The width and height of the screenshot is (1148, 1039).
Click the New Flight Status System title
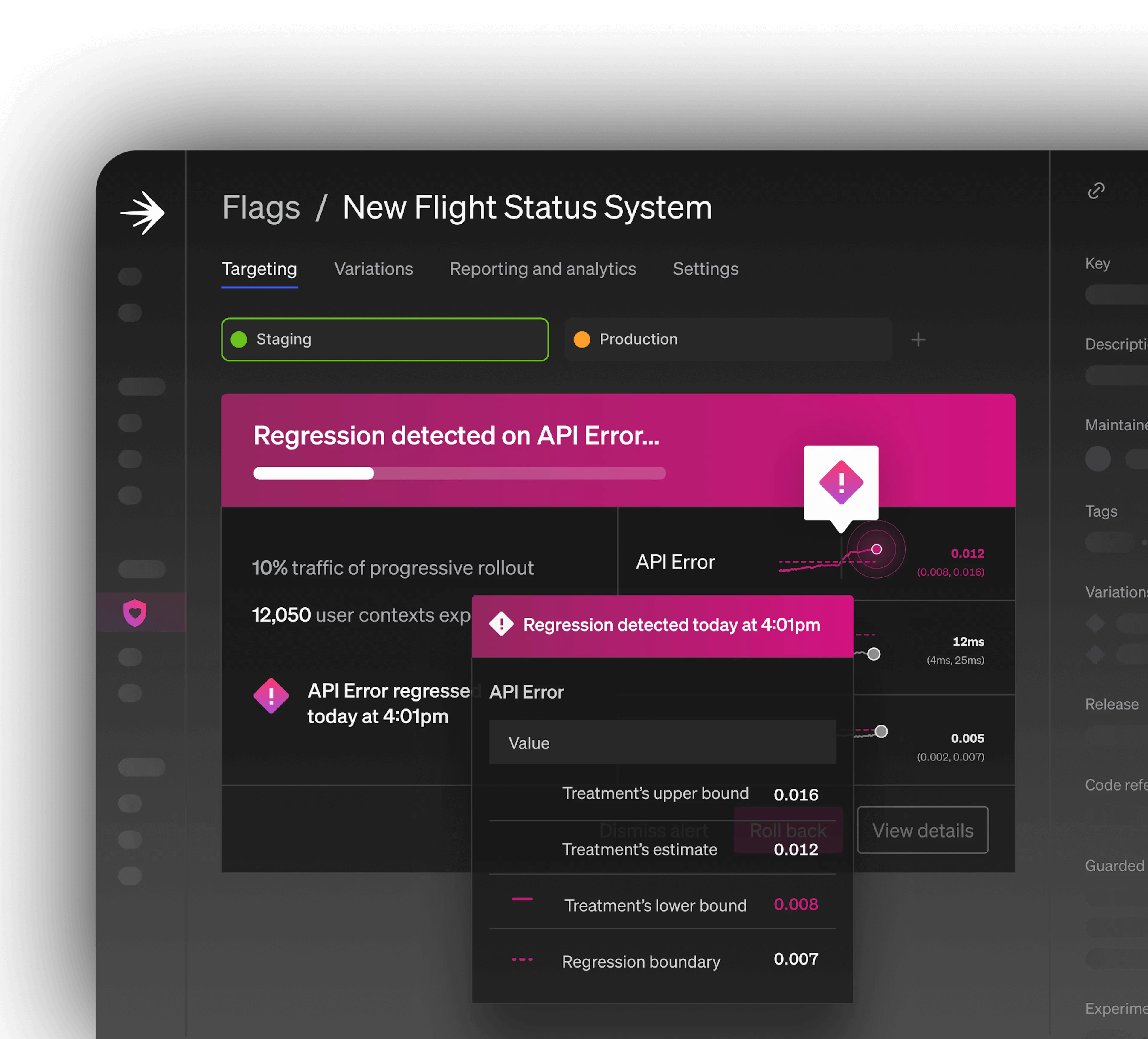point(527,207)
